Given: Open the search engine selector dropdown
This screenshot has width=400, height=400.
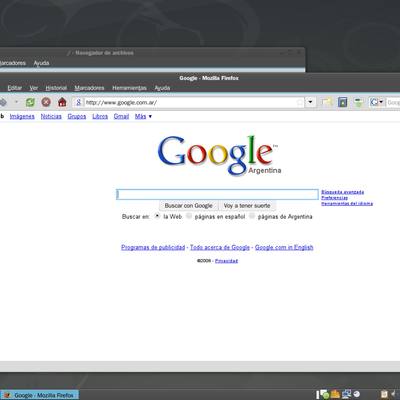Looking at the screenshot, I should (x=377, y=102).
